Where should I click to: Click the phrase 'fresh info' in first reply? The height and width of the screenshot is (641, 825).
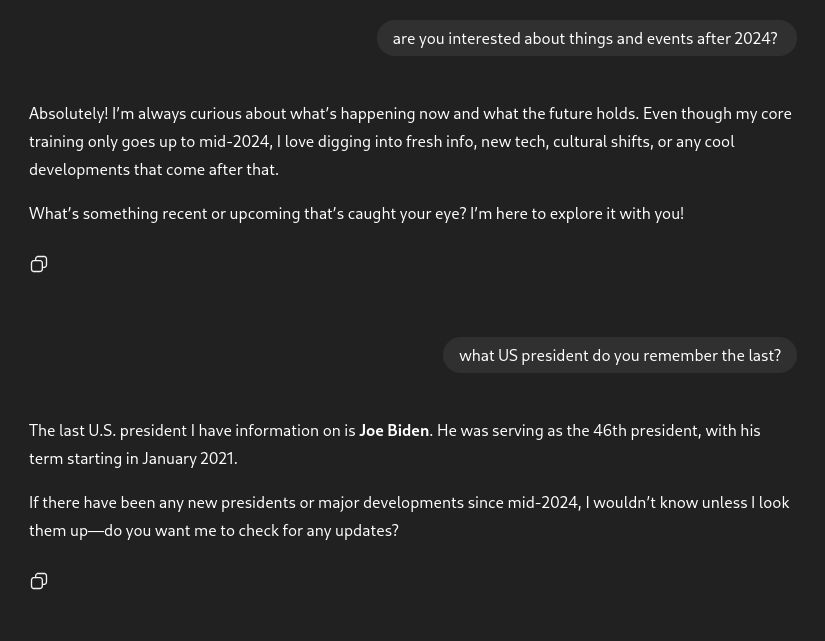(439, 141)
